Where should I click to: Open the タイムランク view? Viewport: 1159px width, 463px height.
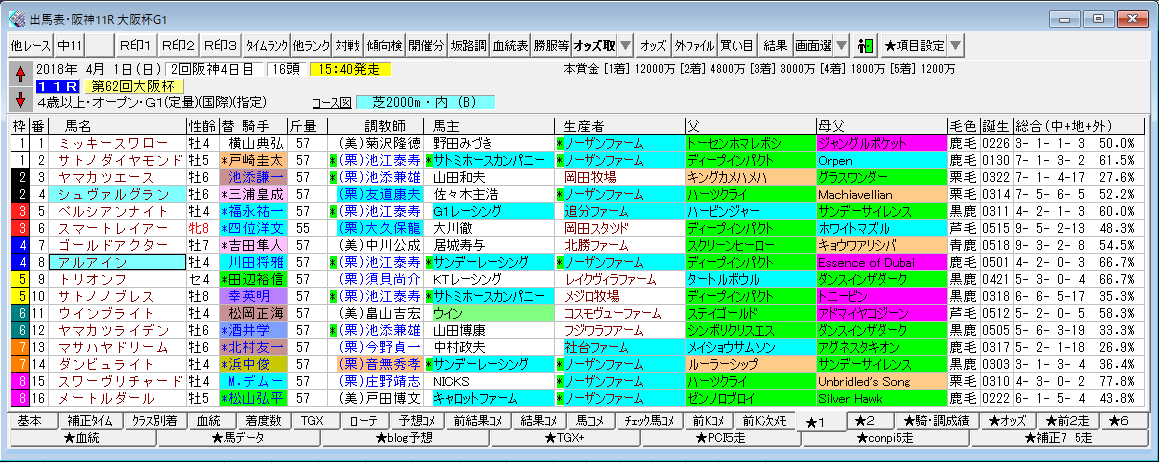[266, 46]
